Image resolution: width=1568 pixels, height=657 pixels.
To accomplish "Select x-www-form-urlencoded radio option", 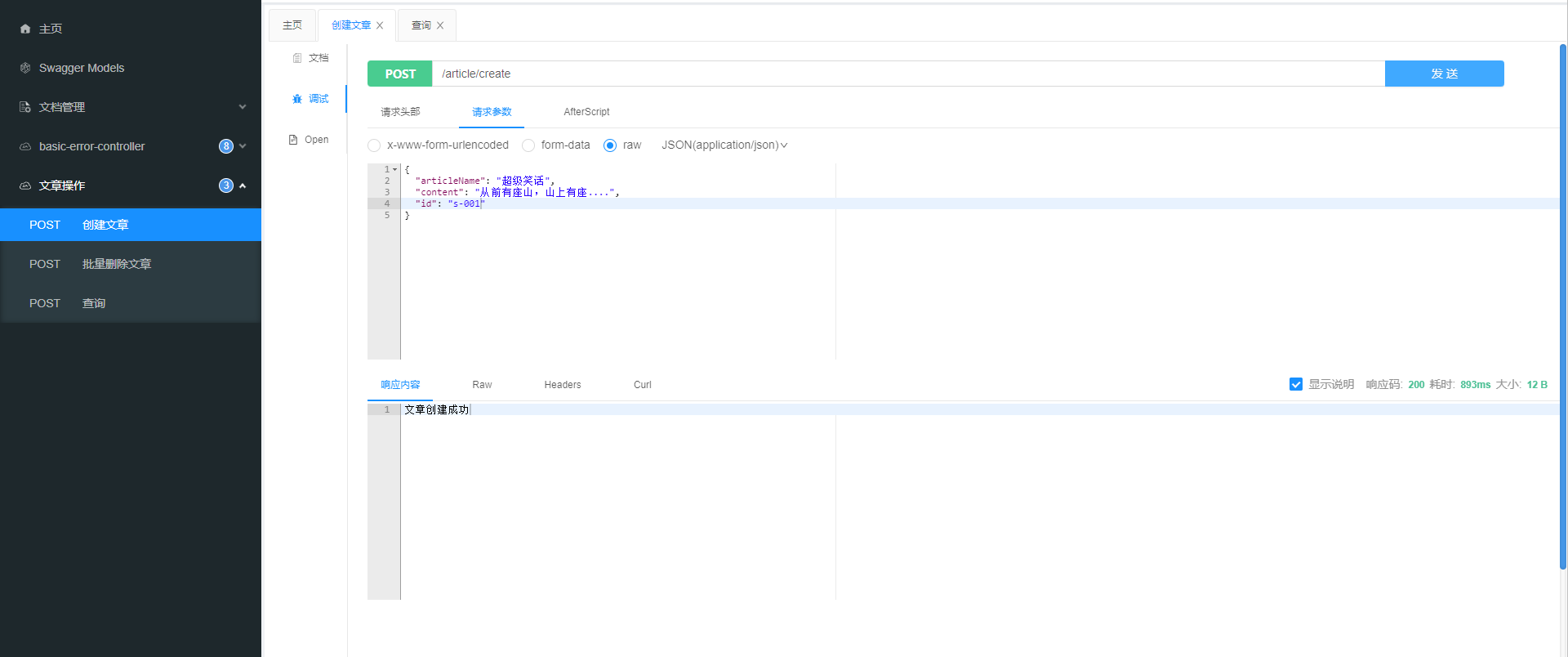I will pos(374,145).
